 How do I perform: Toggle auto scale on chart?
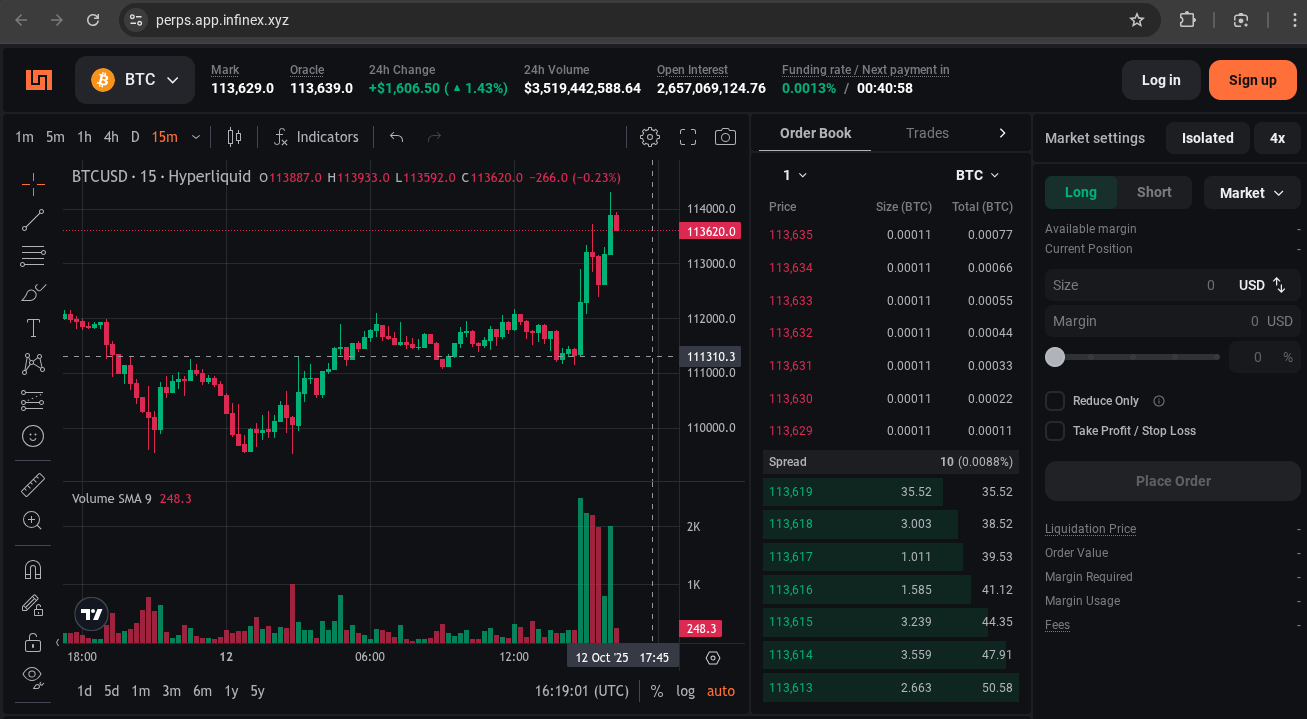click(x=721, y=691)
